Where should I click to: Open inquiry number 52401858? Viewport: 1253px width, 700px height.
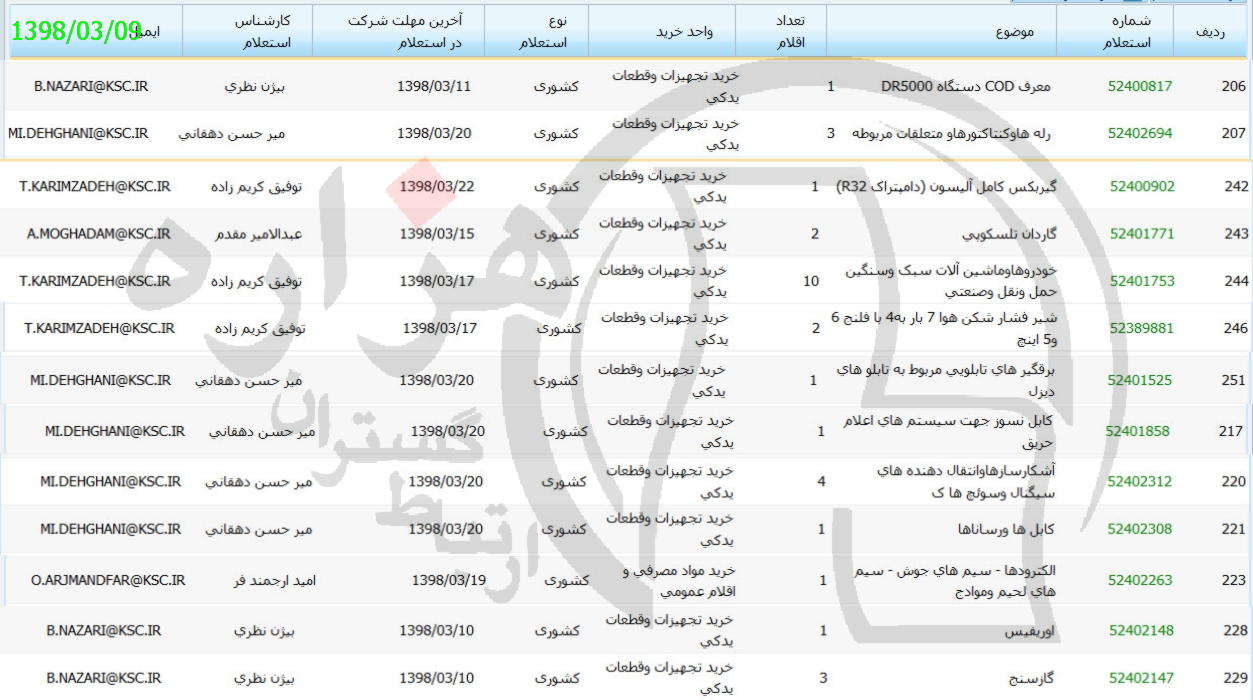point(1137,431)
